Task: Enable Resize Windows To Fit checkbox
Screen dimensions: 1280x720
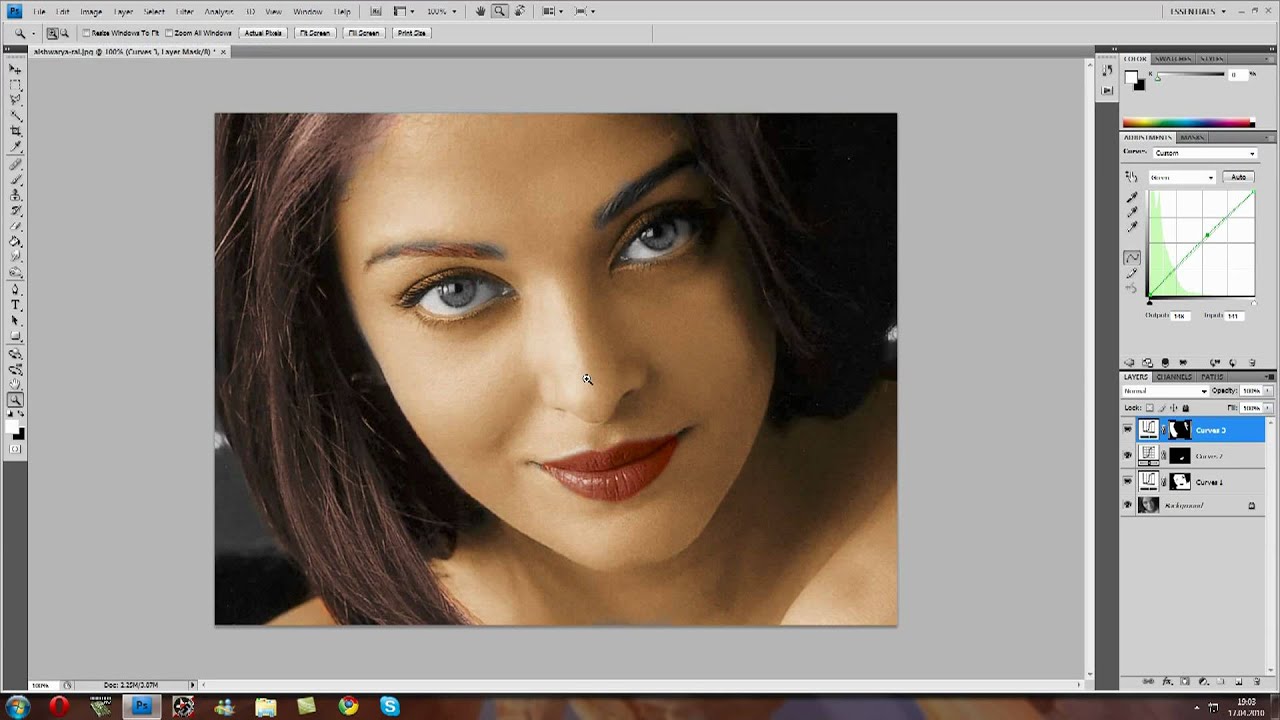Action: pyautogui.click(x=87, y=33)
